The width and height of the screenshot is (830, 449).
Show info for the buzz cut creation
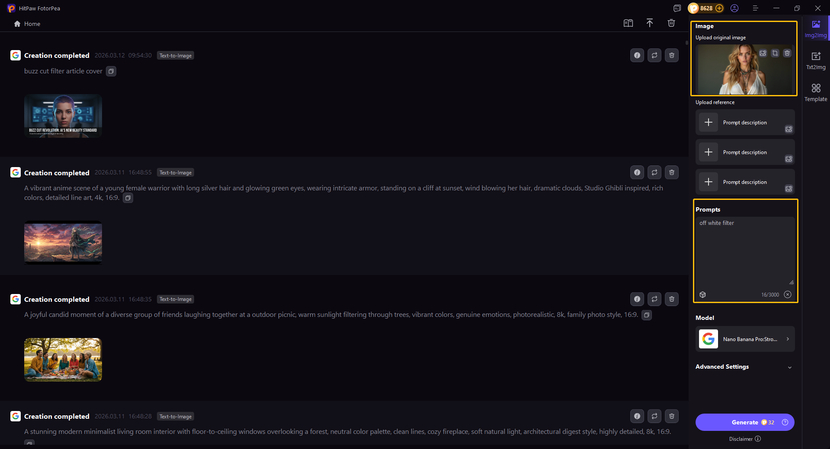(637, 56)
